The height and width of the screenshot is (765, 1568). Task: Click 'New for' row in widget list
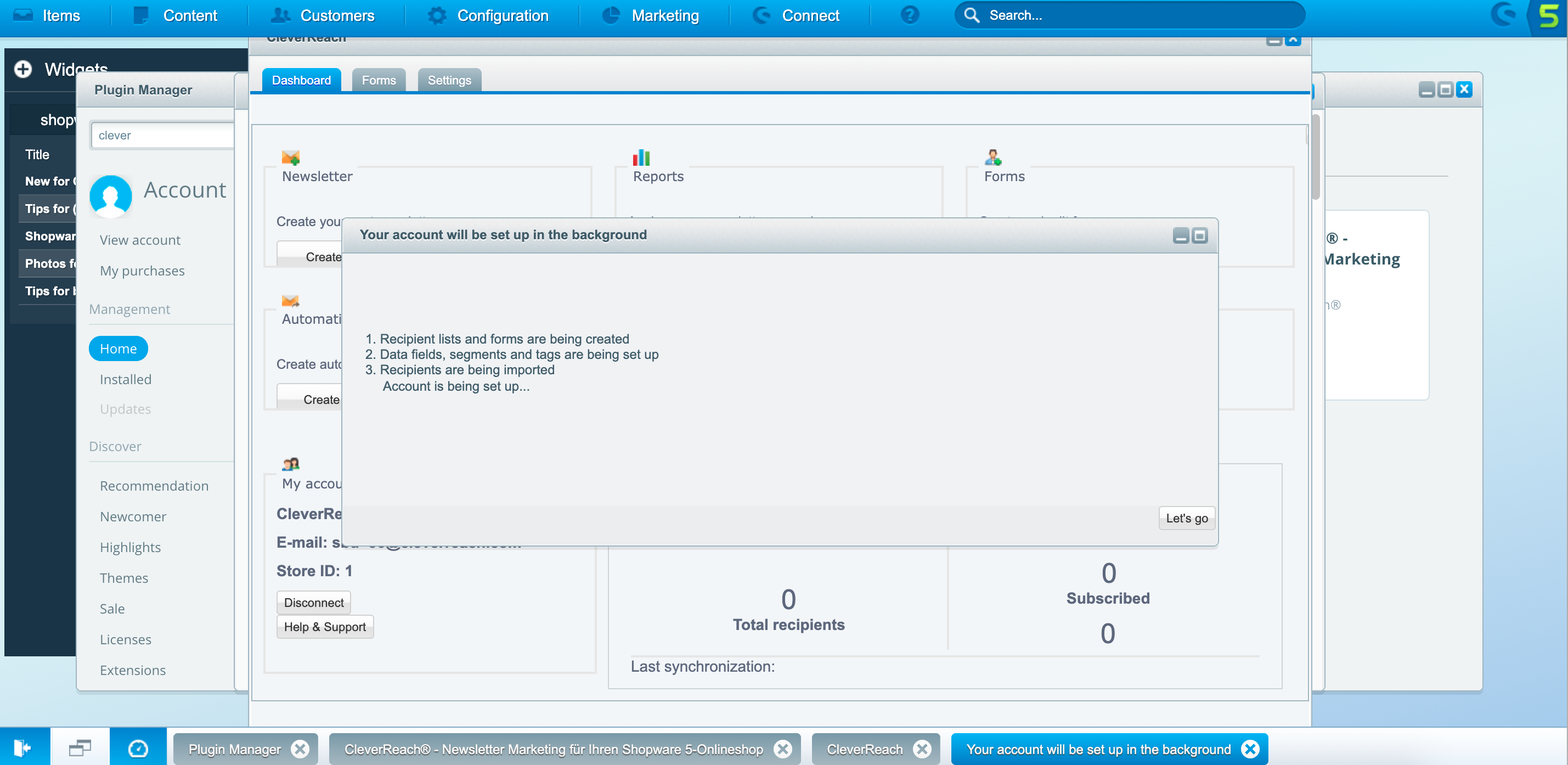tap(48, 182)
